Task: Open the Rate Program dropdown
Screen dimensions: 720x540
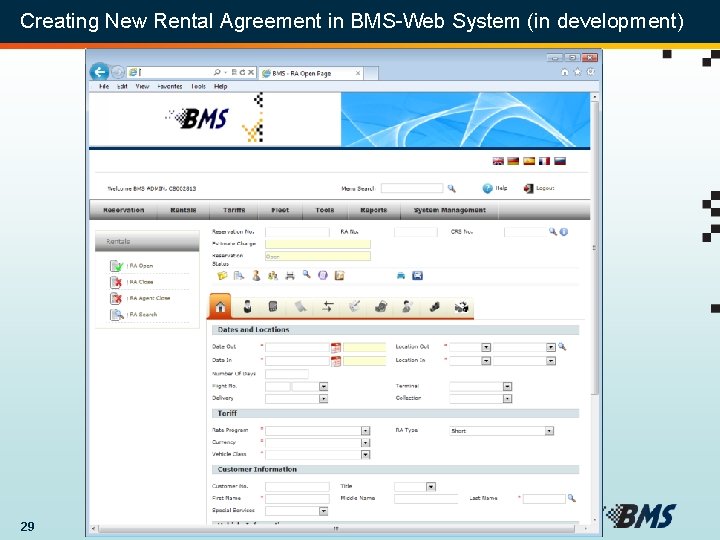Action: 365,431
